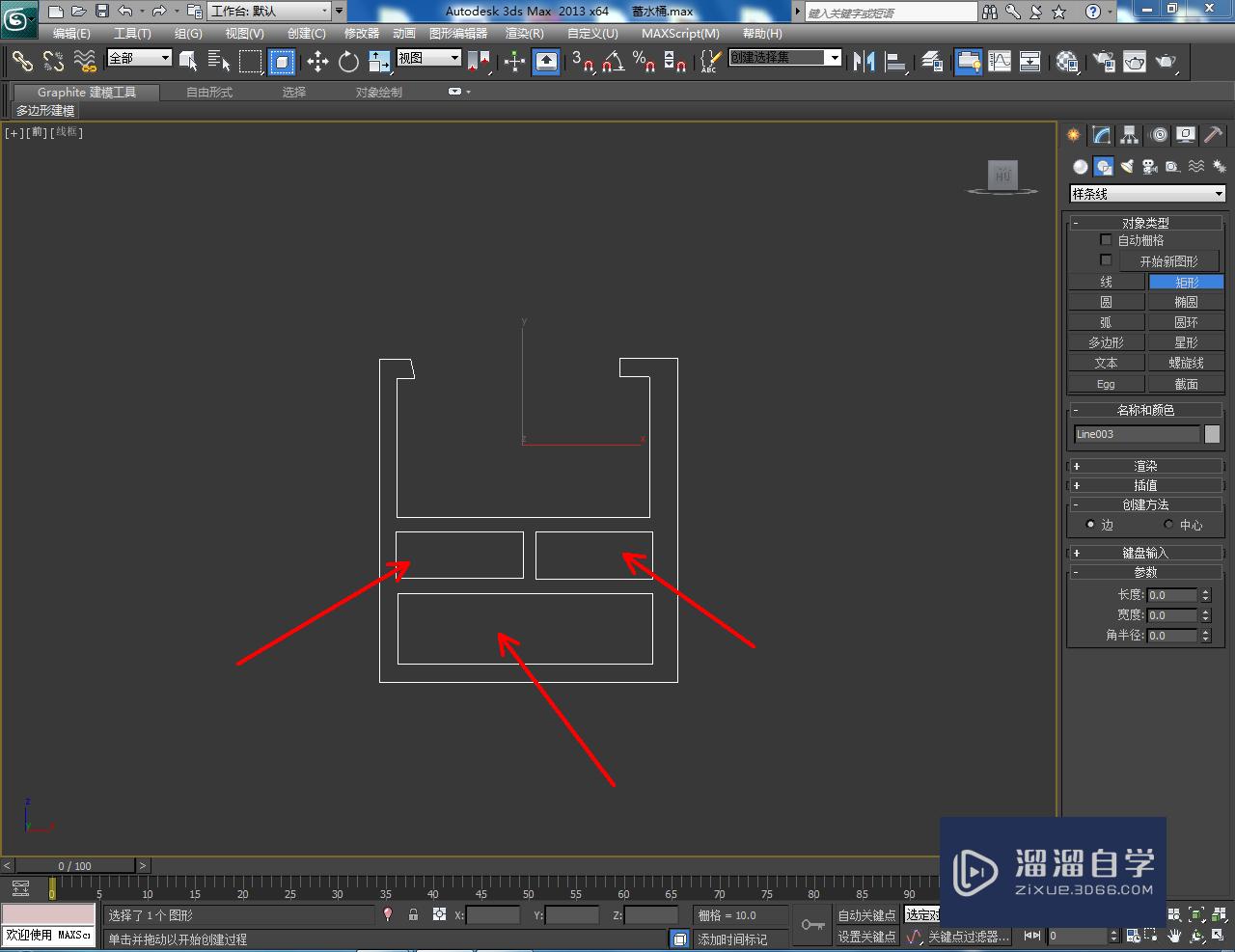Click the '设置关键点' button
This screenshot has height=952, width=1235.
[x=866, y=937]
